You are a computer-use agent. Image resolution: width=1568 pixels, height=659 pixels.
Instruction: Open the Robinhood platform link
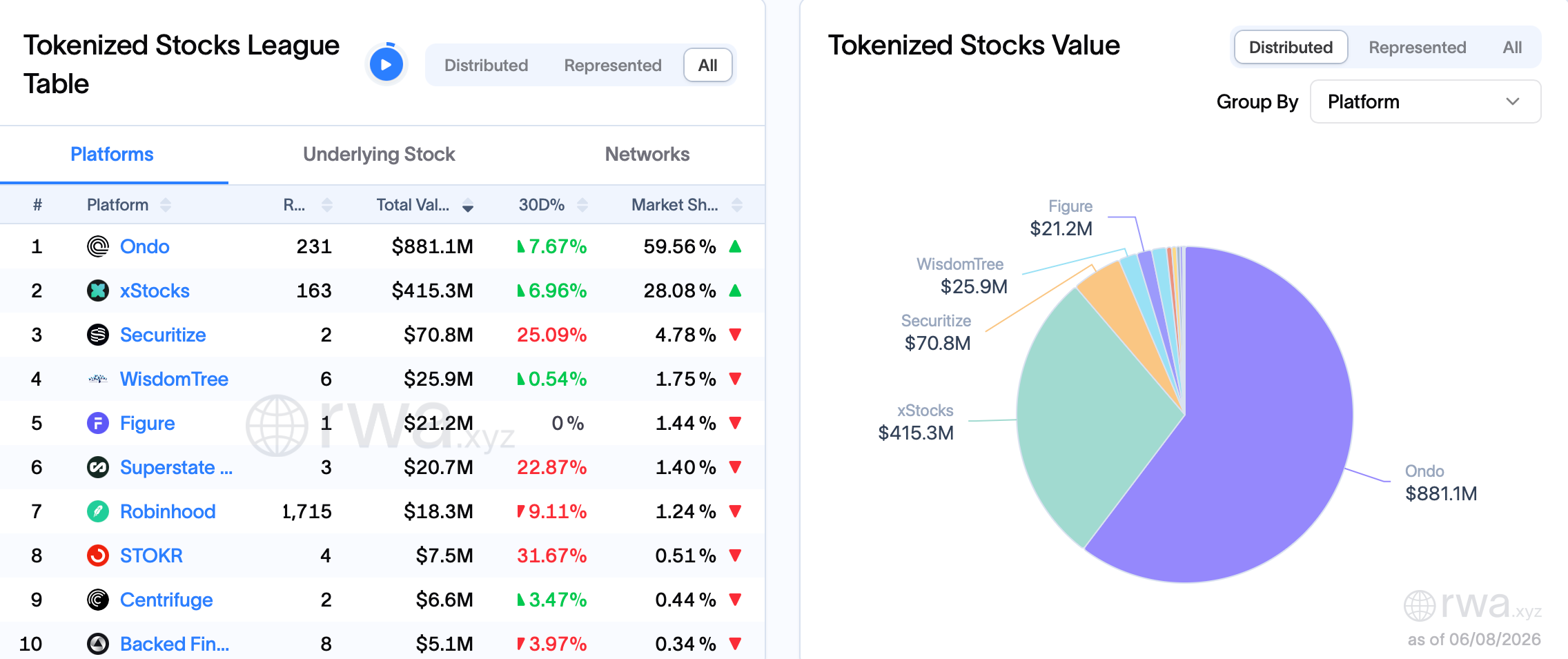pos(168,511)
